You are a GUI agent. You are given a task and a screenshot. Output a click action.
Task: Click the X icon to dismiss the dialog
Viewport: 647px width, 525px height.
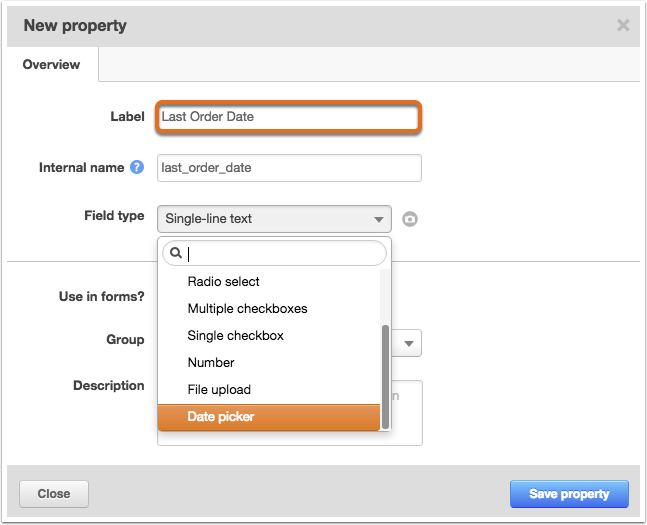pyautogui.click(x=623, y=25)
